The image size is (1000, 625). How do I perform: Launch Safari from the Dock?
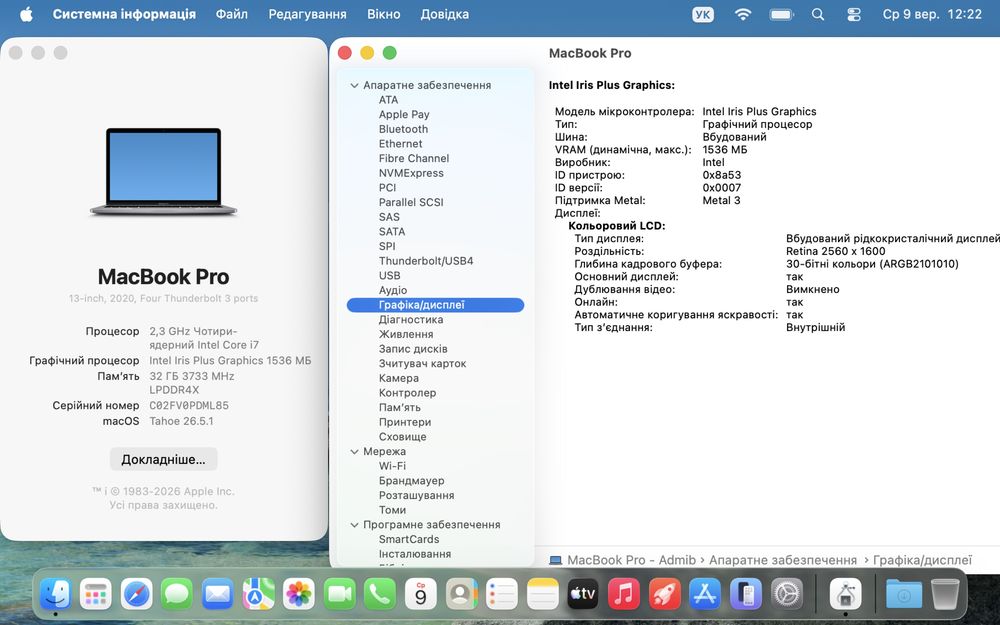pyautogui.click(x=136, y=594)
